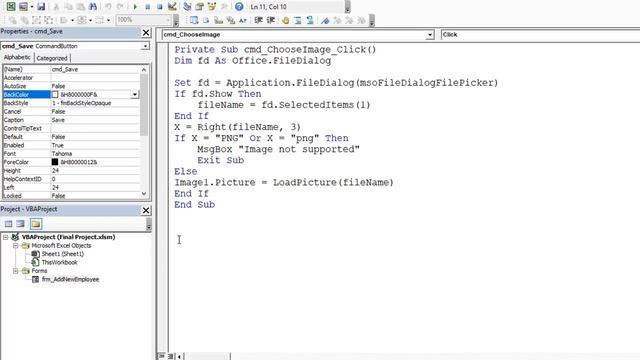The width and height of the screenshot is (640, 360).
Task: Run the macro with the green play icon
Action: (x=135, y=7)
